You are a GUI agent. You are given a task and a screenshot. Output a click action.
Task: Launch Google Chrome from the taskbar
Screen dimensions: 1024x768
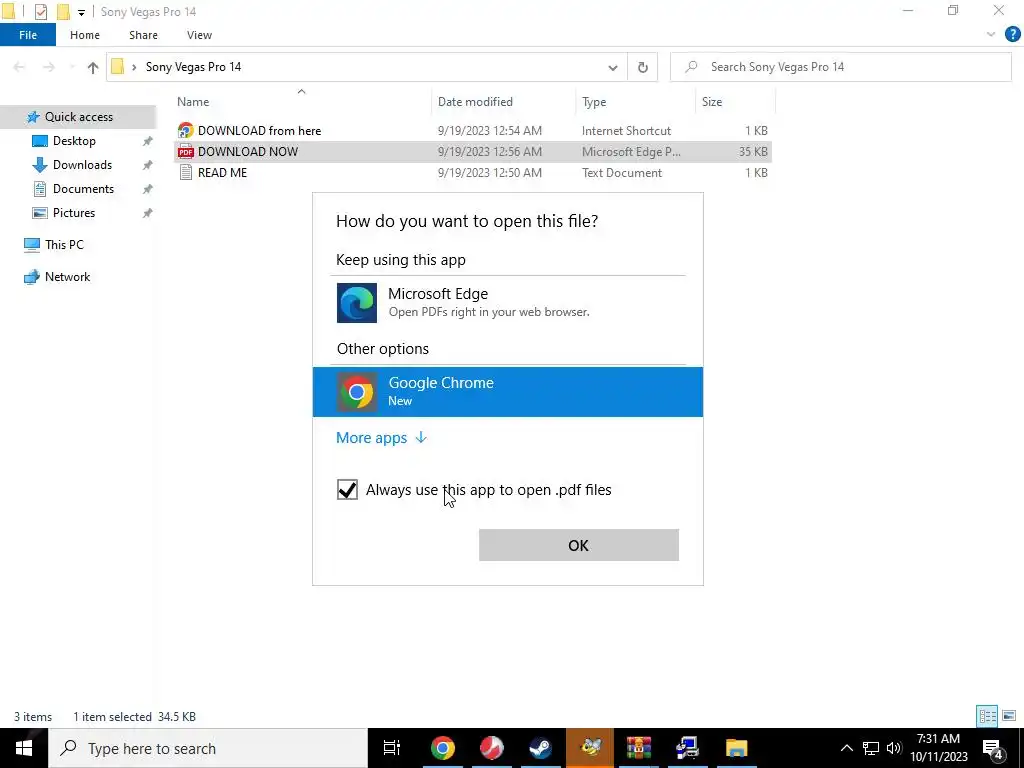pyautogui.click(x=442, y=748)
